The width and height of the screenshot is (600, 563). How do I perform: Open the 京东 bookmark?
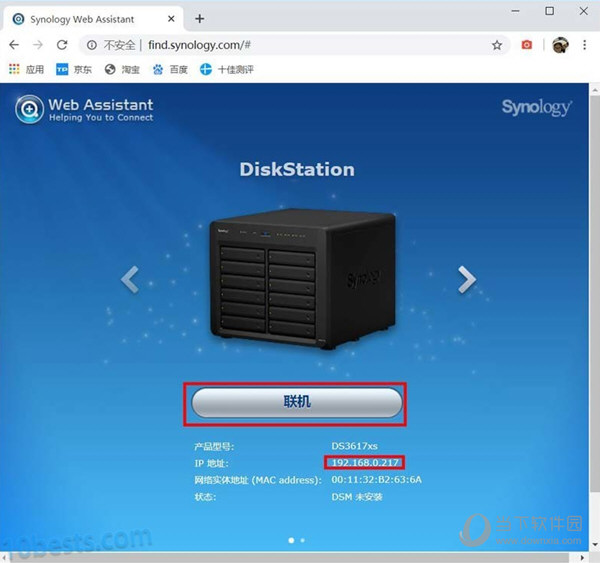pos(74,69)
